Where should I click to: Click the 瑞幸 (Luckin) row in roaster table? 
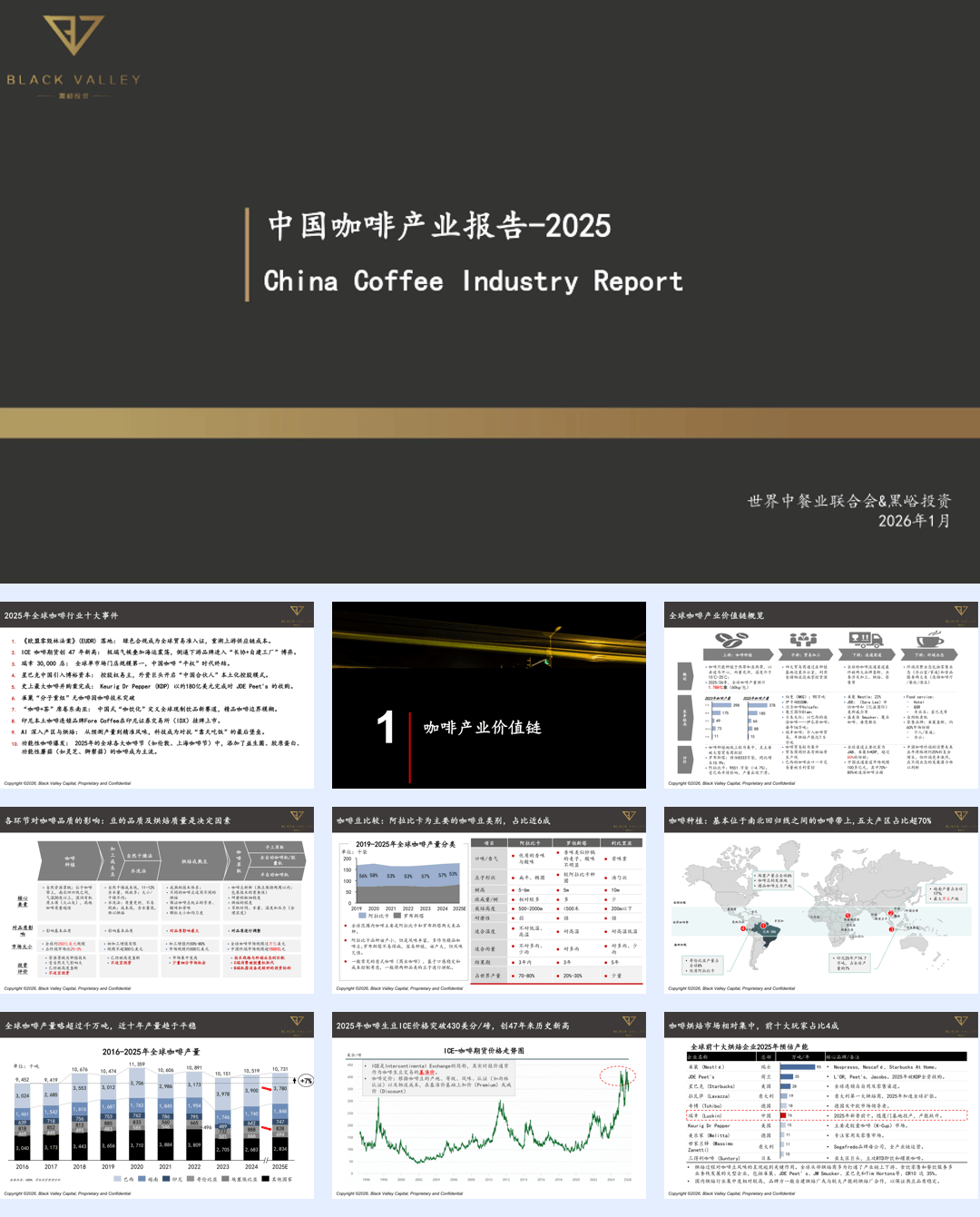pos(827,1115)
